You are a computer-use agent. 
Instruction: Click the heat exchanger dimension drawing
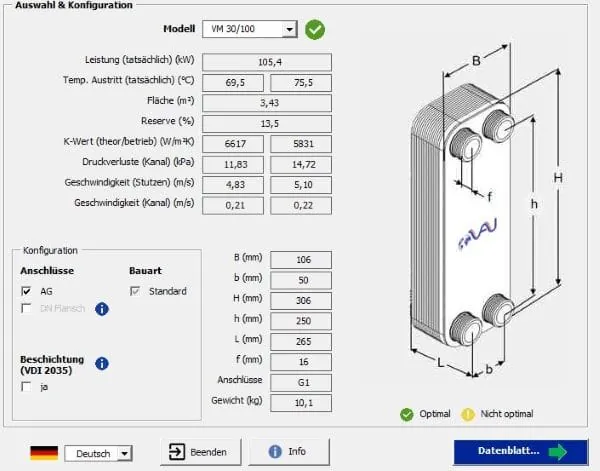(487, 211)
